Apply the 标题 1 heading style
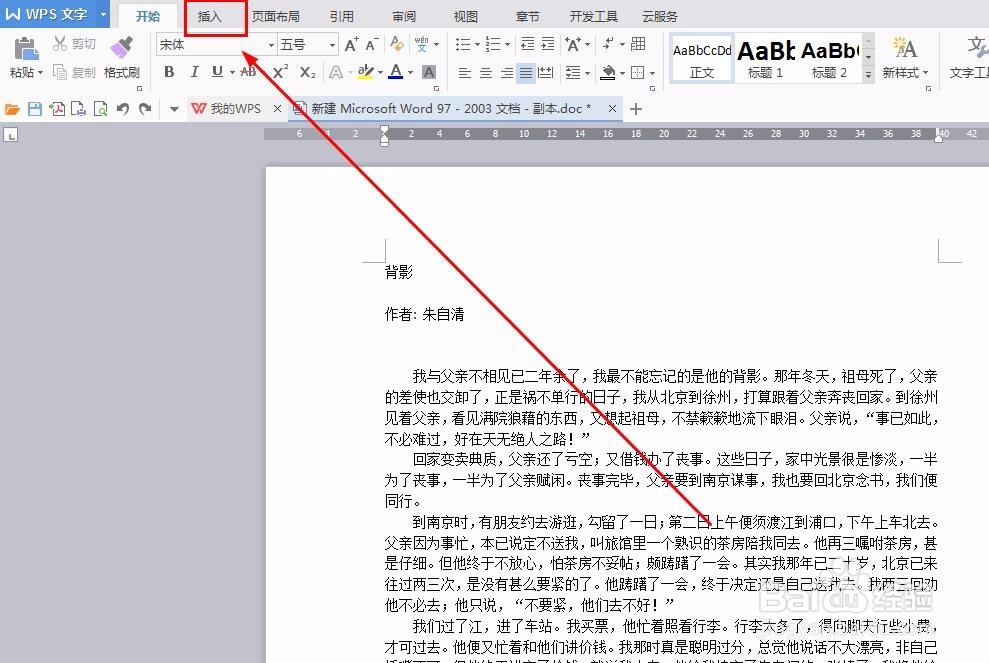Screen dimensions: 989x663 point(765,59)
